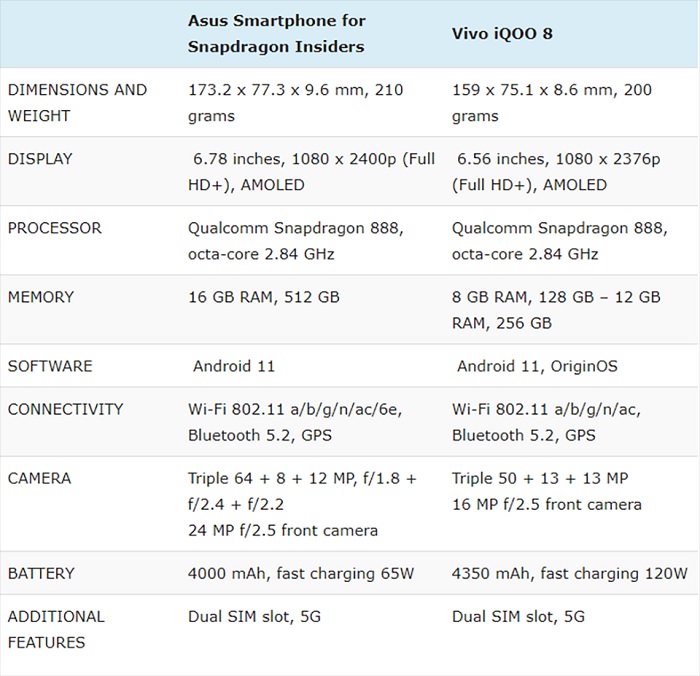
Task: Select the Vivo iQOO 8 column header
Action: click(x=502, y=34)
